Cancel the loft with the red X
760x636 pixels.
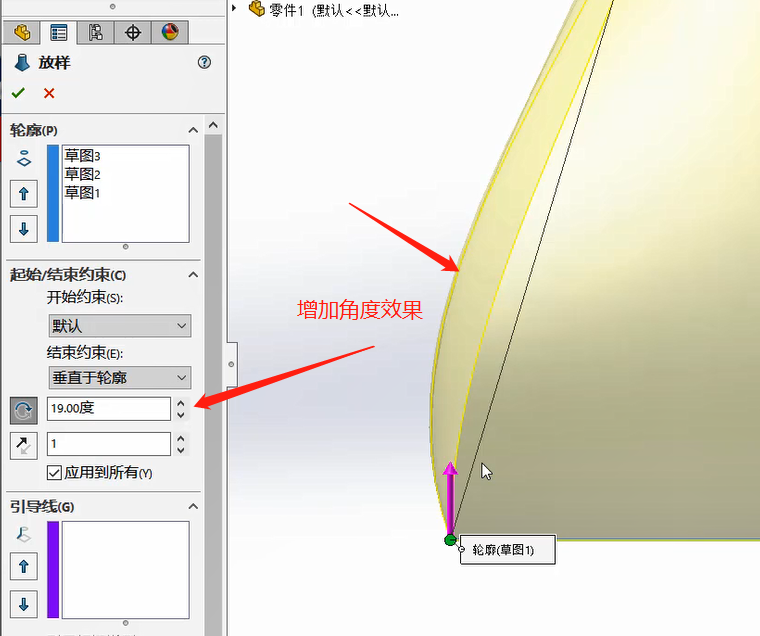[x=49, y=93]
